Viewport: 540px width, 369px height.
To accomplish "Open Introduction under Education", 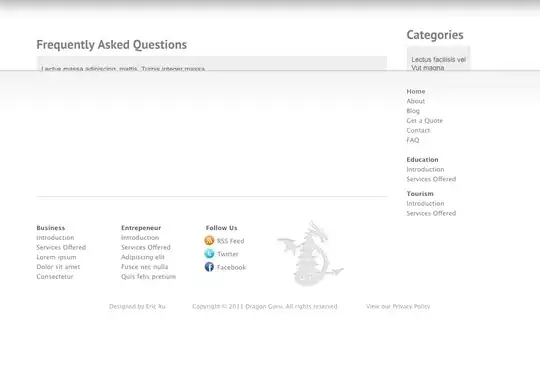I will [x=425, y=169].
